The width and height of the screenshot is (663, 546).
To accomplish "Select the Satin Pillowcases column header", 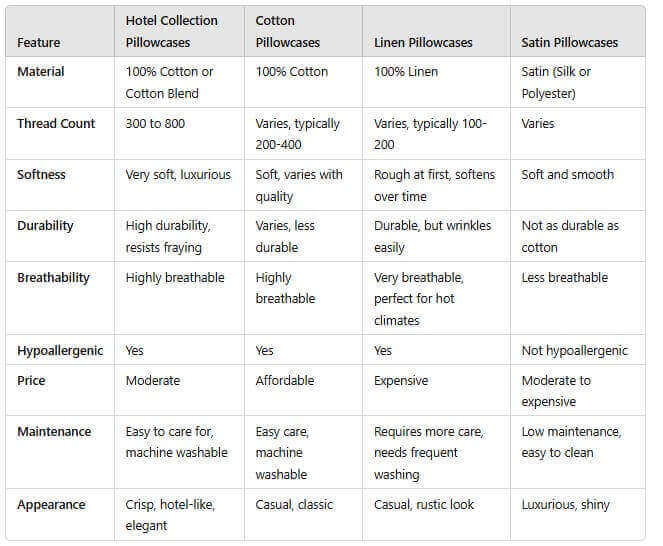I will pyautogui.click(x=569, y=42).
